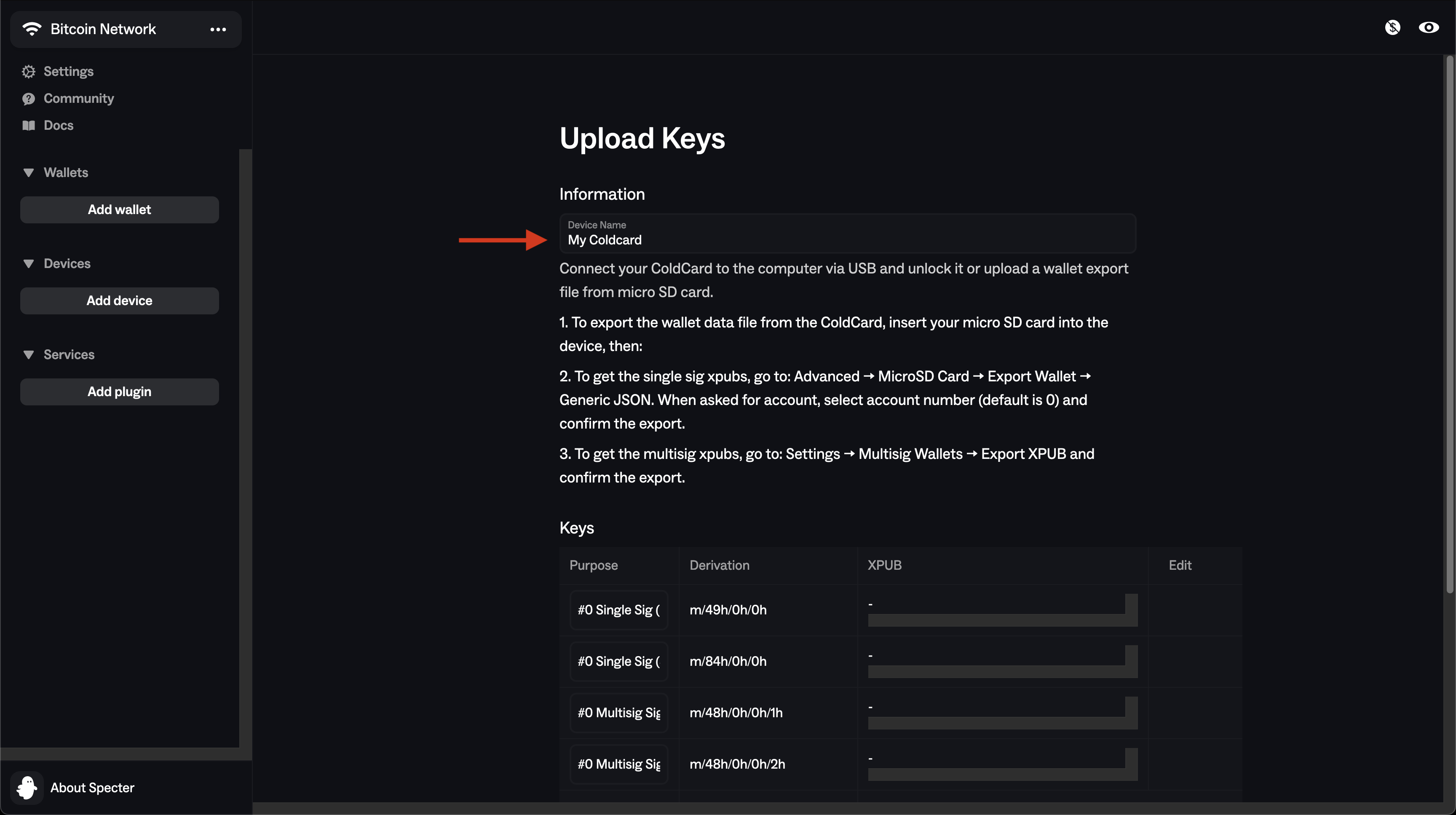Collapse the Wallets section triangle

29,172
